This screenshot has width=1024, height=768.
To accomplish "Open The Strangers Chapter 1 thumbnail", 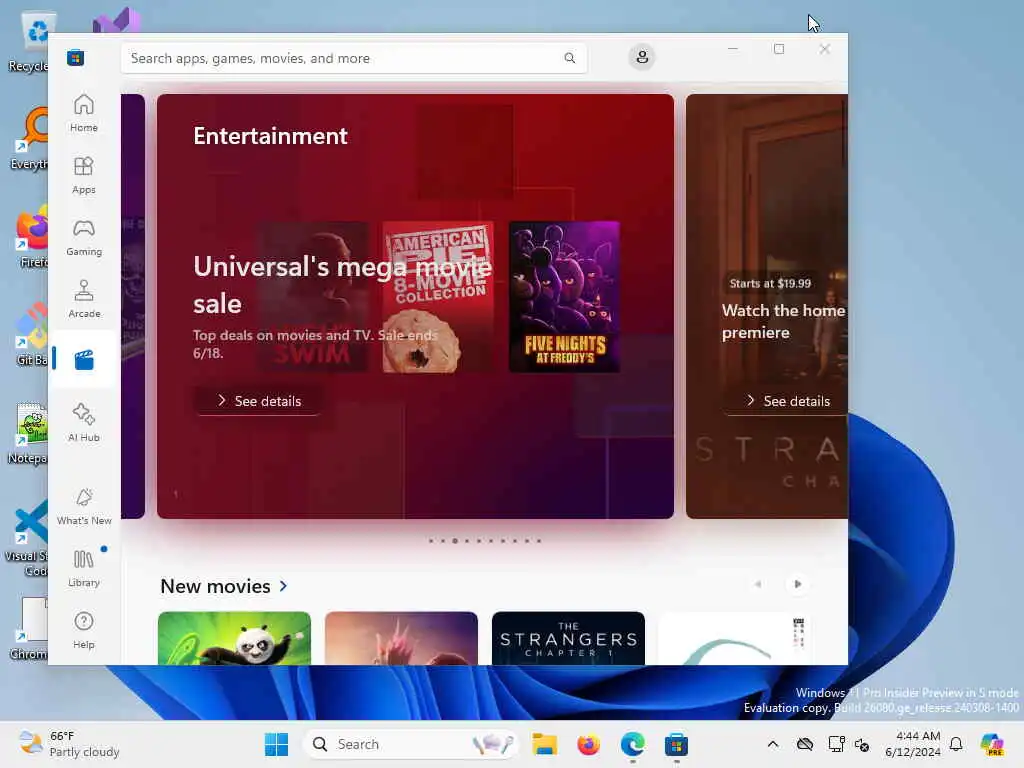I will (568, 638).
